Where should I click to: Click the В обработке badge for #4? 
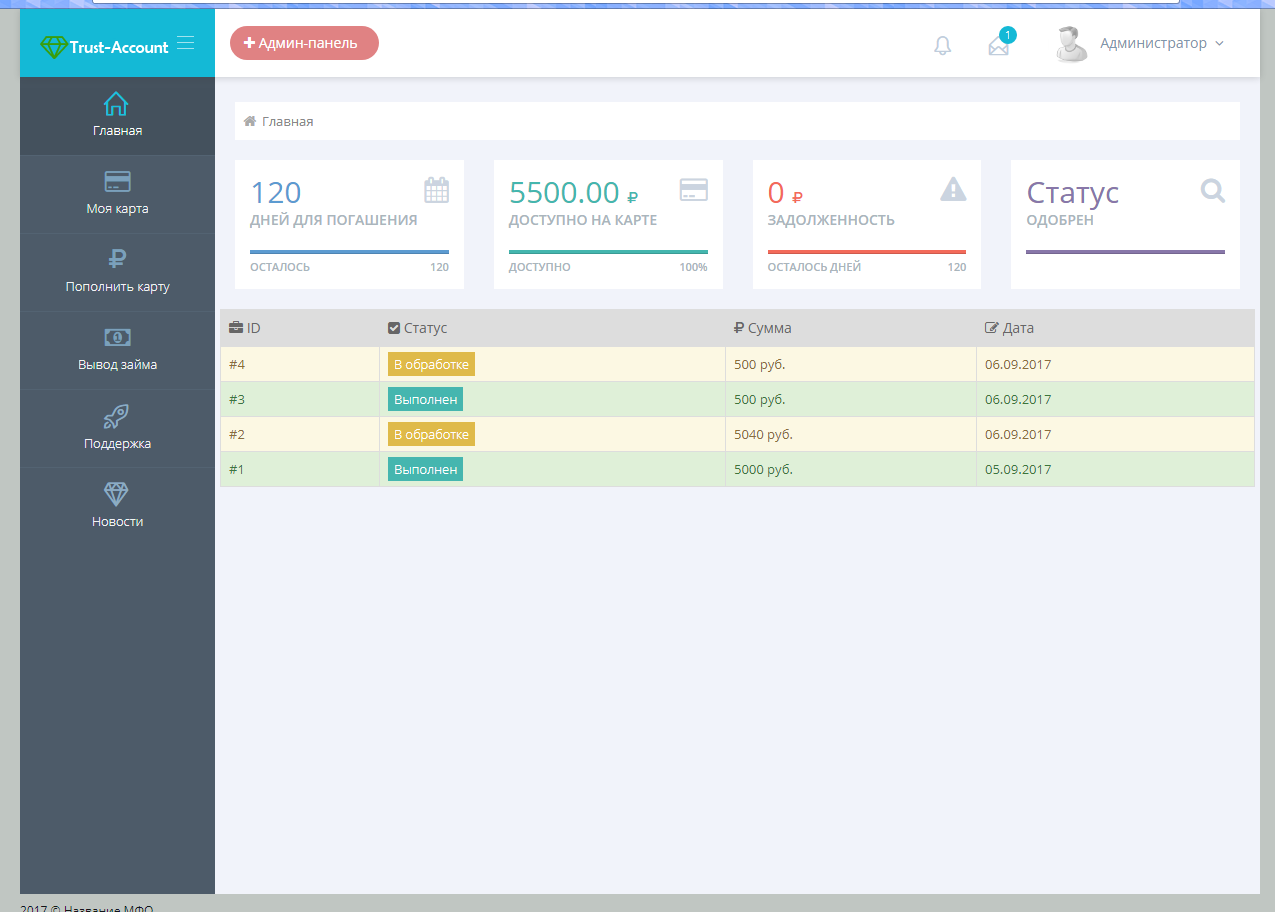[431, 365]
